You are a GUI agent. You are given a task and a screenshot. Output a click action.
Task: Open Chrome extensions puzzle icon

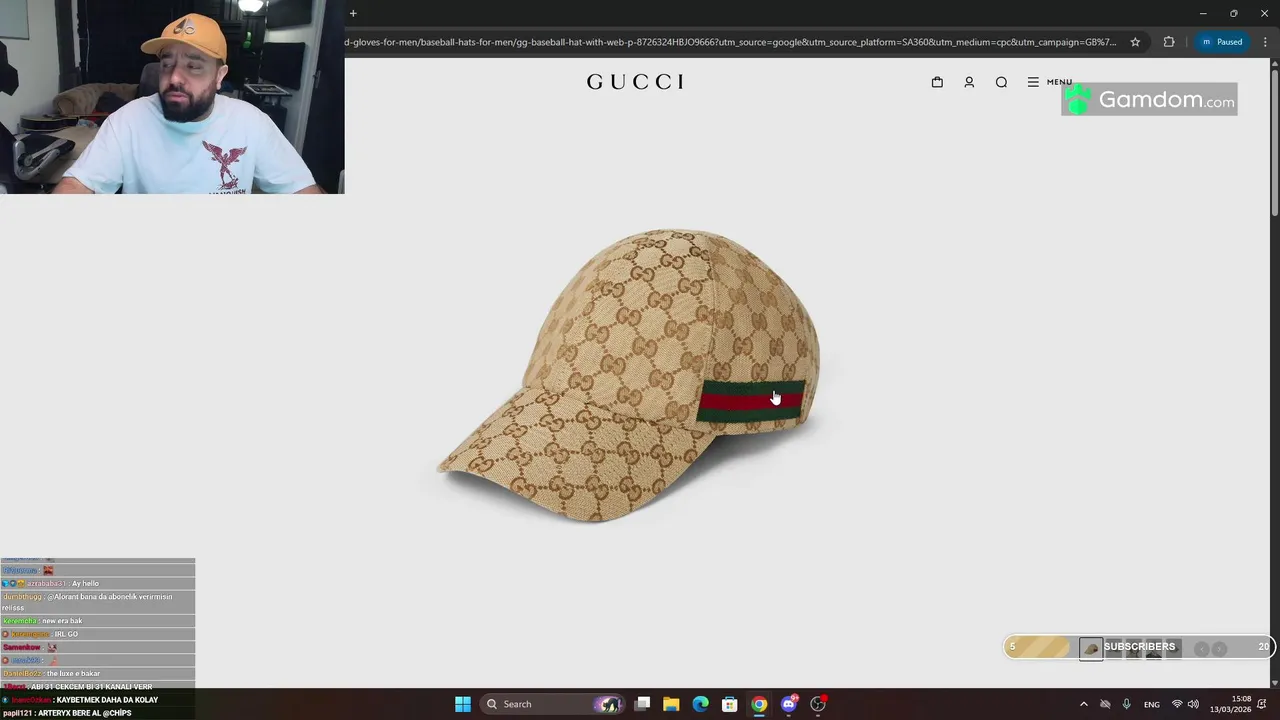click(1169, 42)
